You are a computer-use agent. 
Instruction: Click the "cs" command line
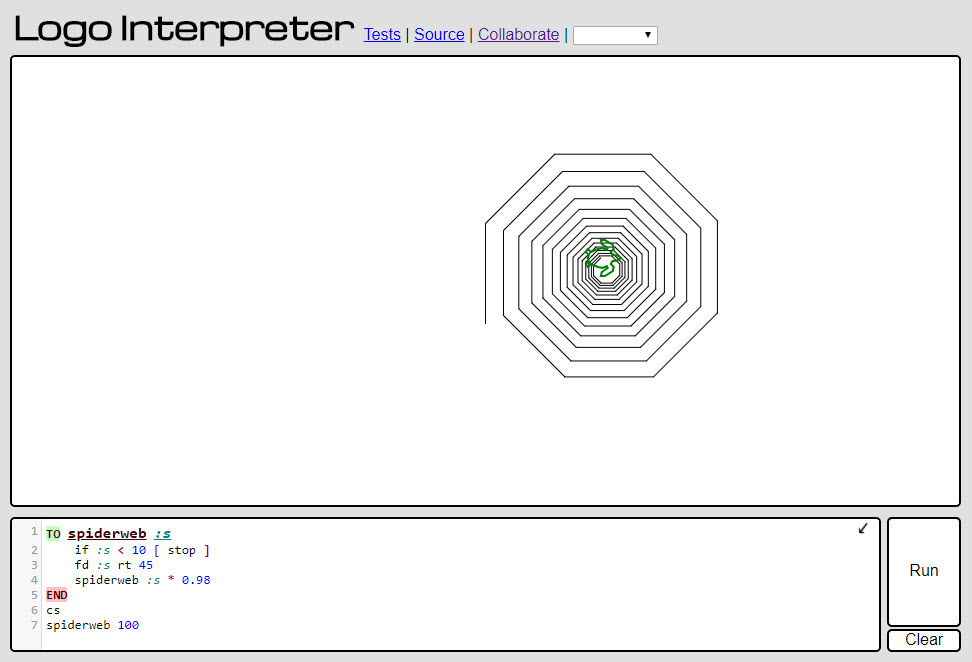pos(53,610)
